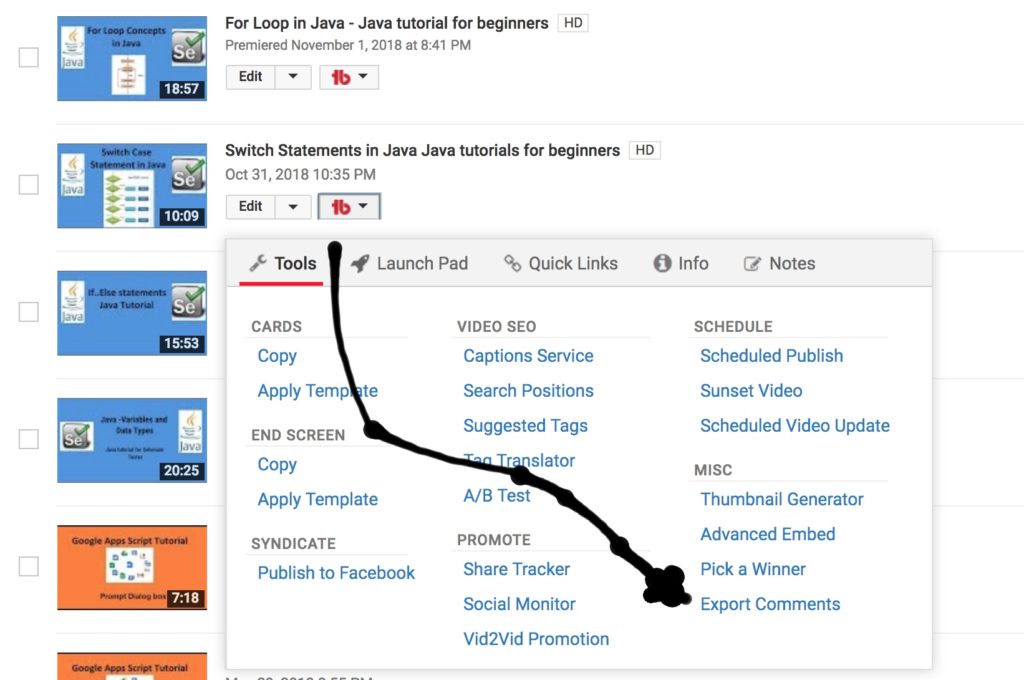This screenshot has width=1024, height=680.
Task: Check the For Loop video checkbox
Action: (x=27, y=57)
